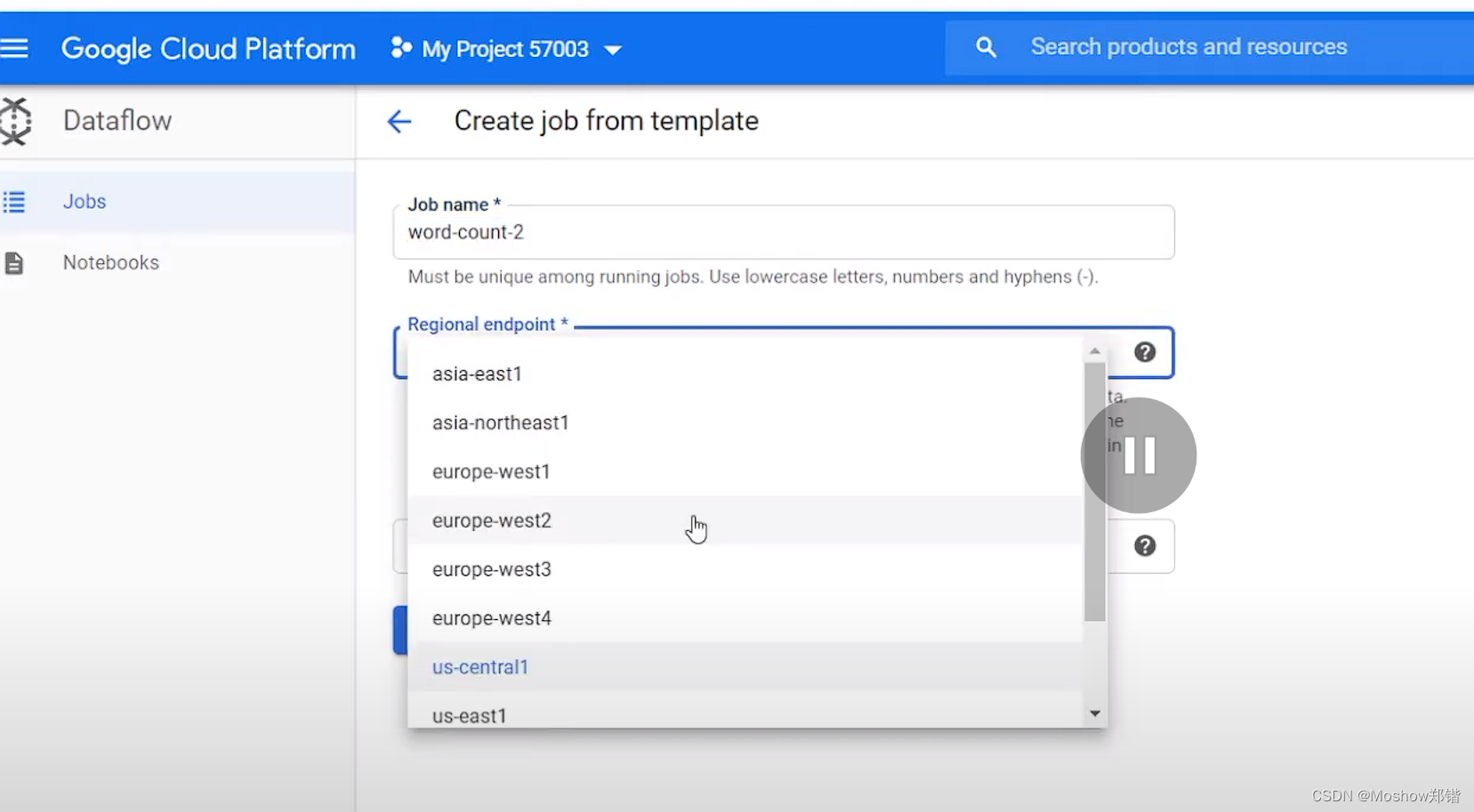Select asia-northeast1 from the region list
The width and height of the screenshot is (1474, 812).
[x=745, y=422]
